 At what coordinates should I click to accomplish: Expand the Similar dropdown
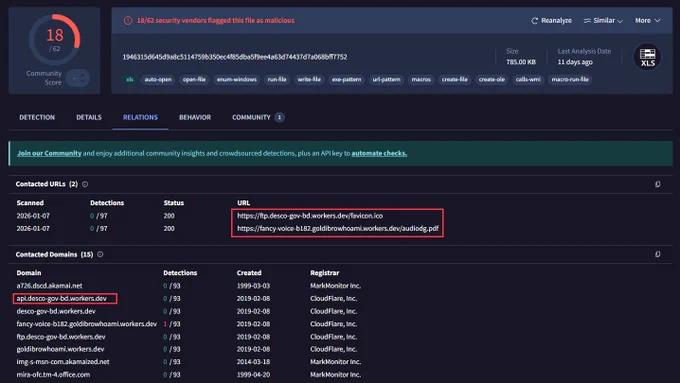(x=603, y=20)
